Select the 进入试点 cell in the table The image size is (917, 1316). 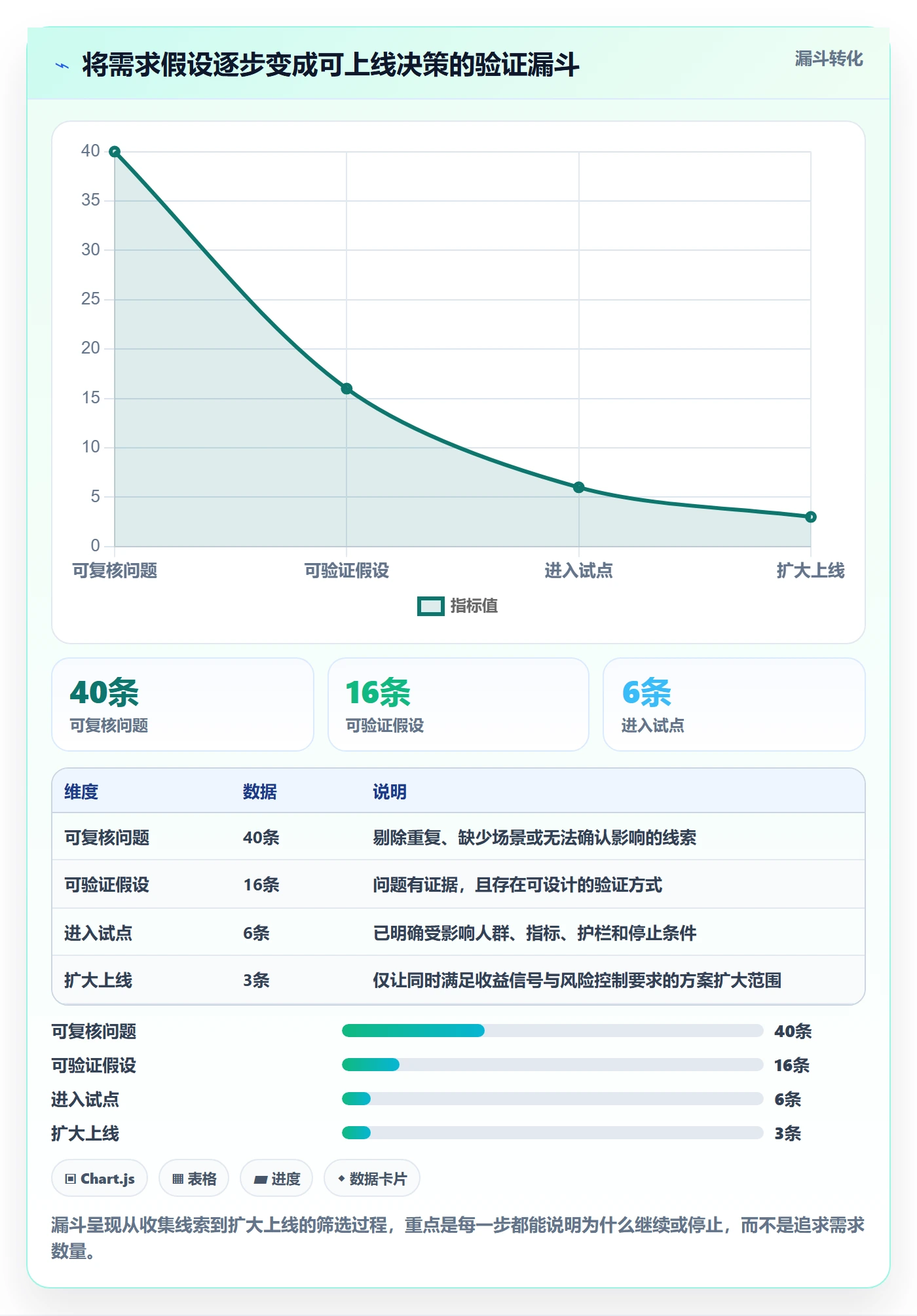coord(98,933)
